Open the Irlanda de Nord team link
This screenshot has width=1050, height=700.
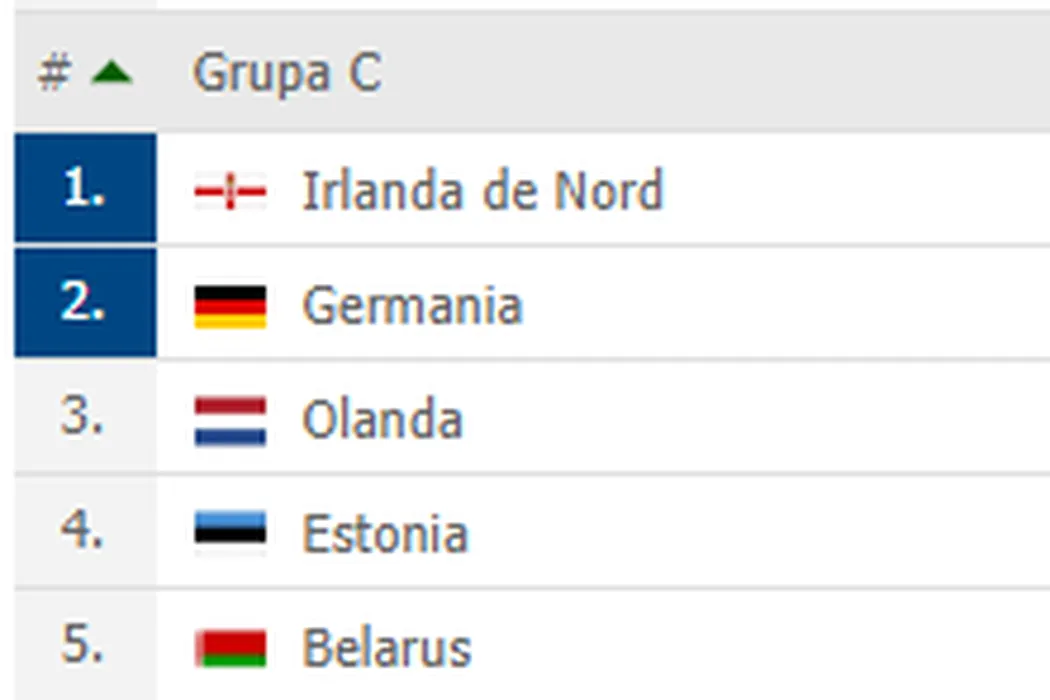[x=482, y=190]
